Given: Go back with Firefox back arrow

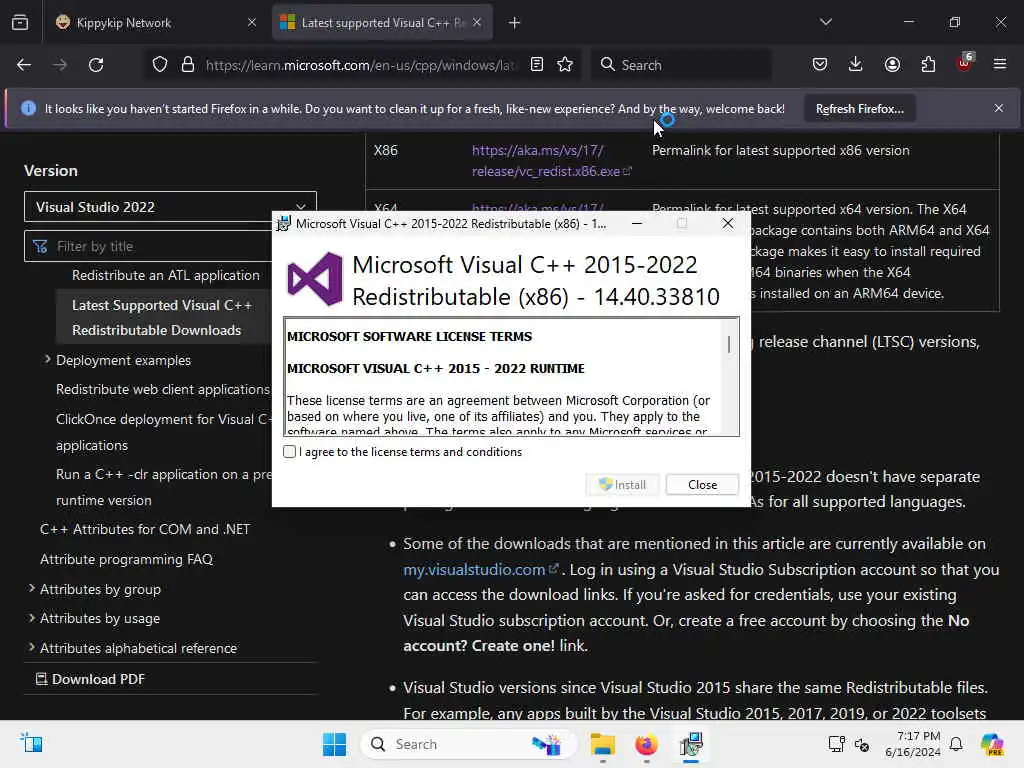Looking at the screenshot, I should pyautogui.click(x=24, y=65).
